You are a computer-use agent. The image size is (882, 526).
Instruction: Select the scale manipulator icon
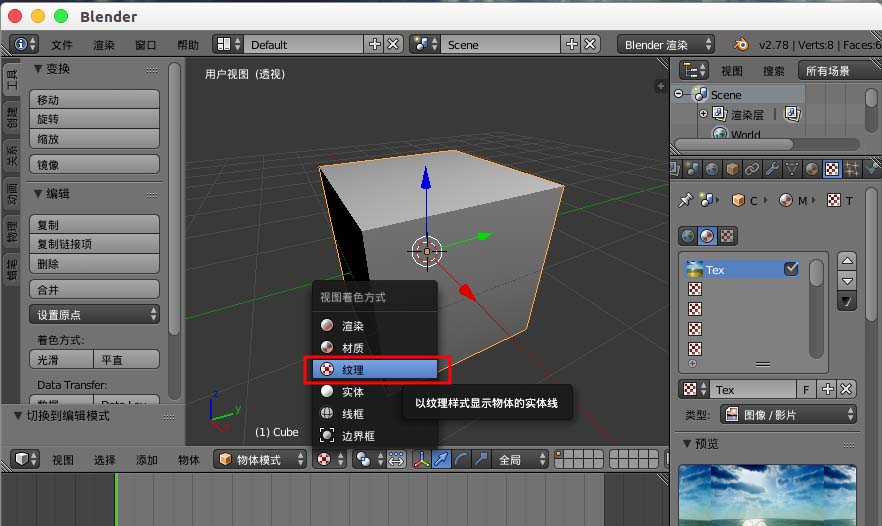pyautogui.click(x=481, y=460)
